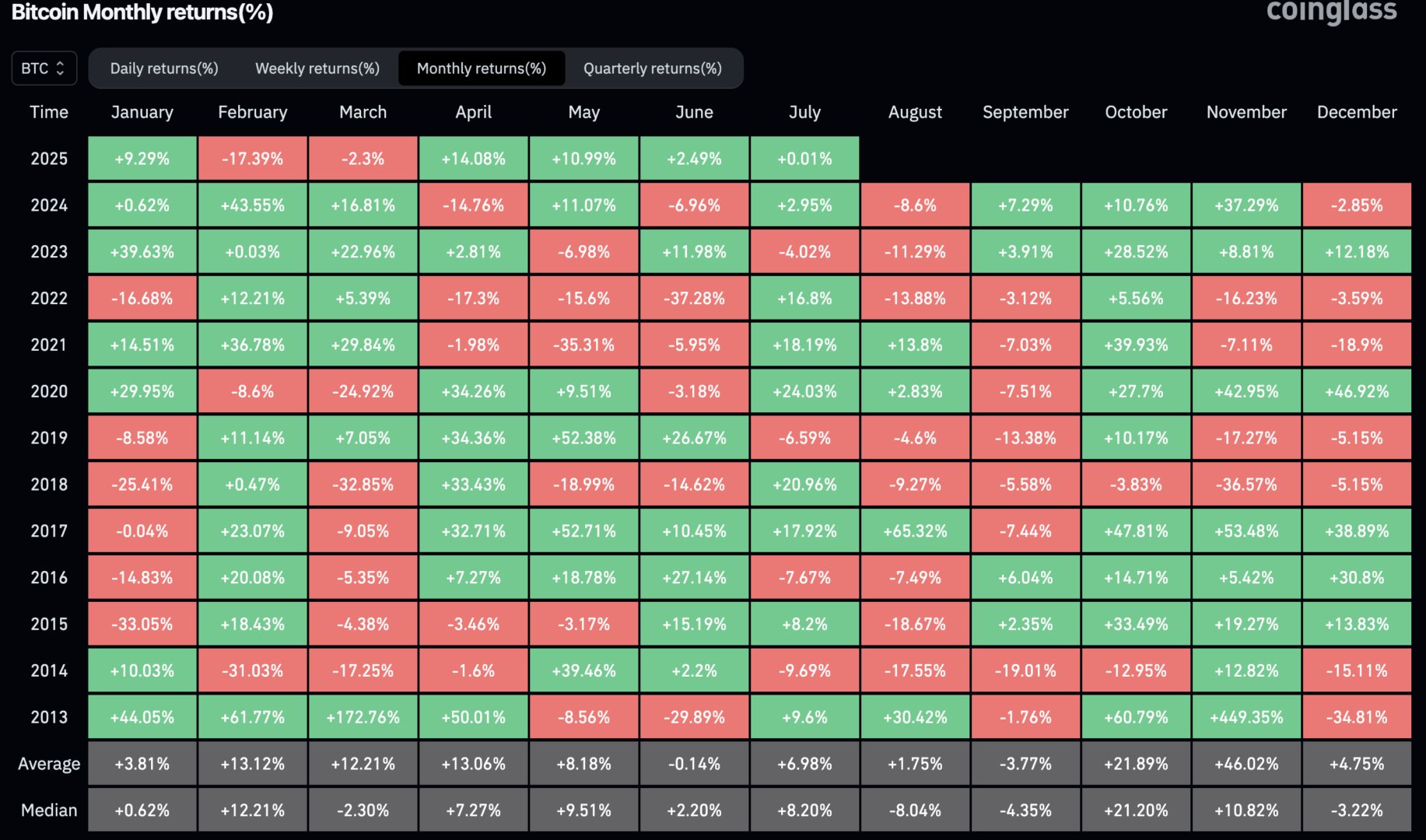Click the coinglass logo
This screenshot has height=840, width=1426.
pyautogui.click(x=1331, y=12)
